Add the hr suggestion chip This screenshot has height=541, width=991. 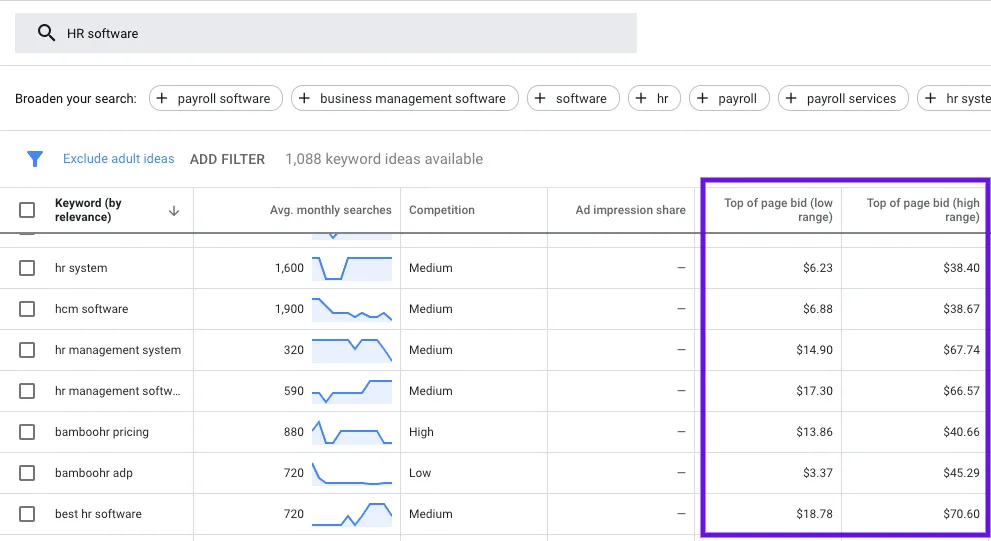(x=654, y=99)
